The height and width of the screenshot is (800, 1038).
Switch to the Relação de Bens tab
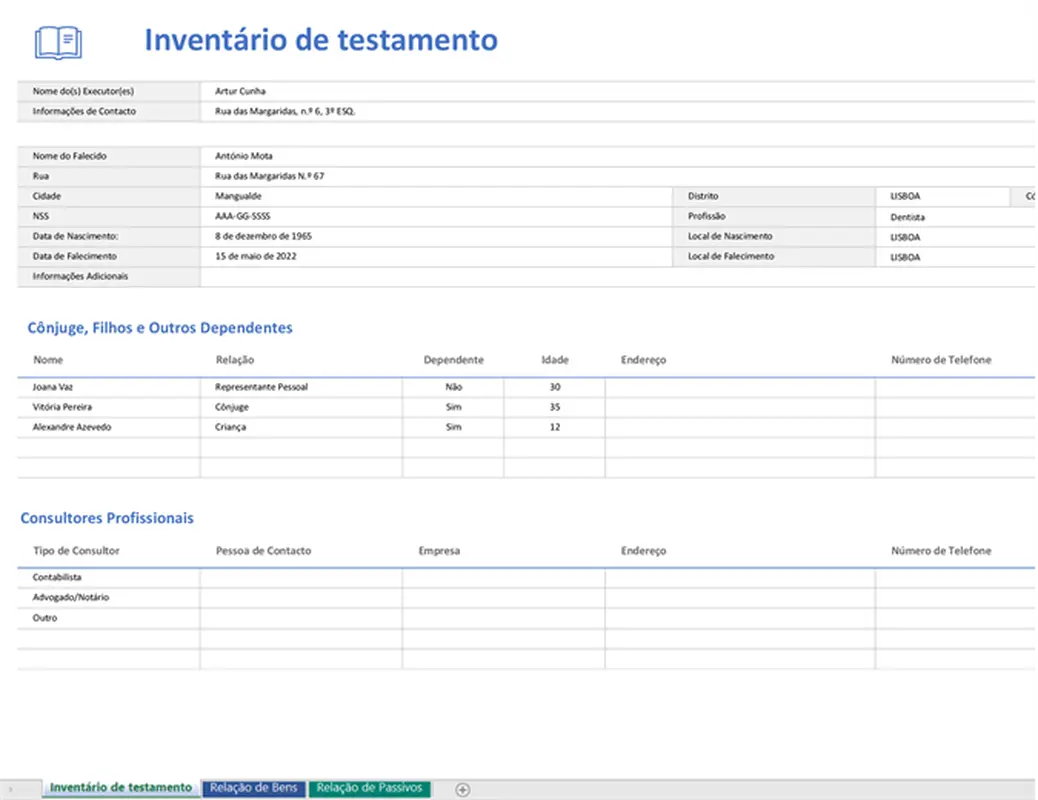[253, 788]
